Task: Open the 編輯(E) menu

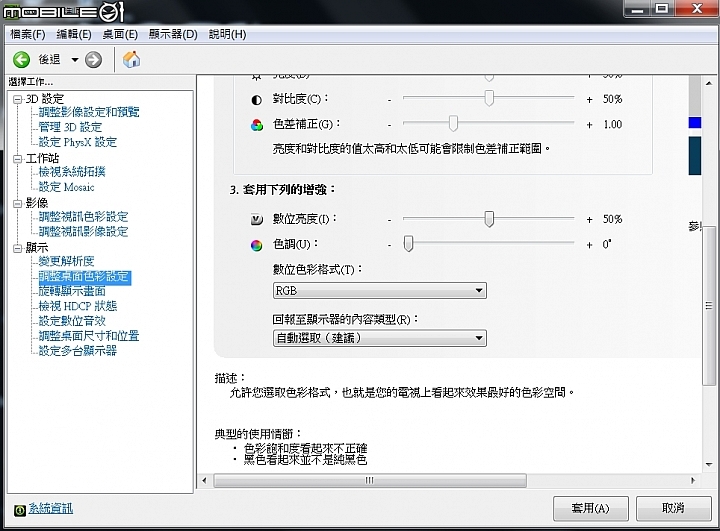Action: coord(74,34)
